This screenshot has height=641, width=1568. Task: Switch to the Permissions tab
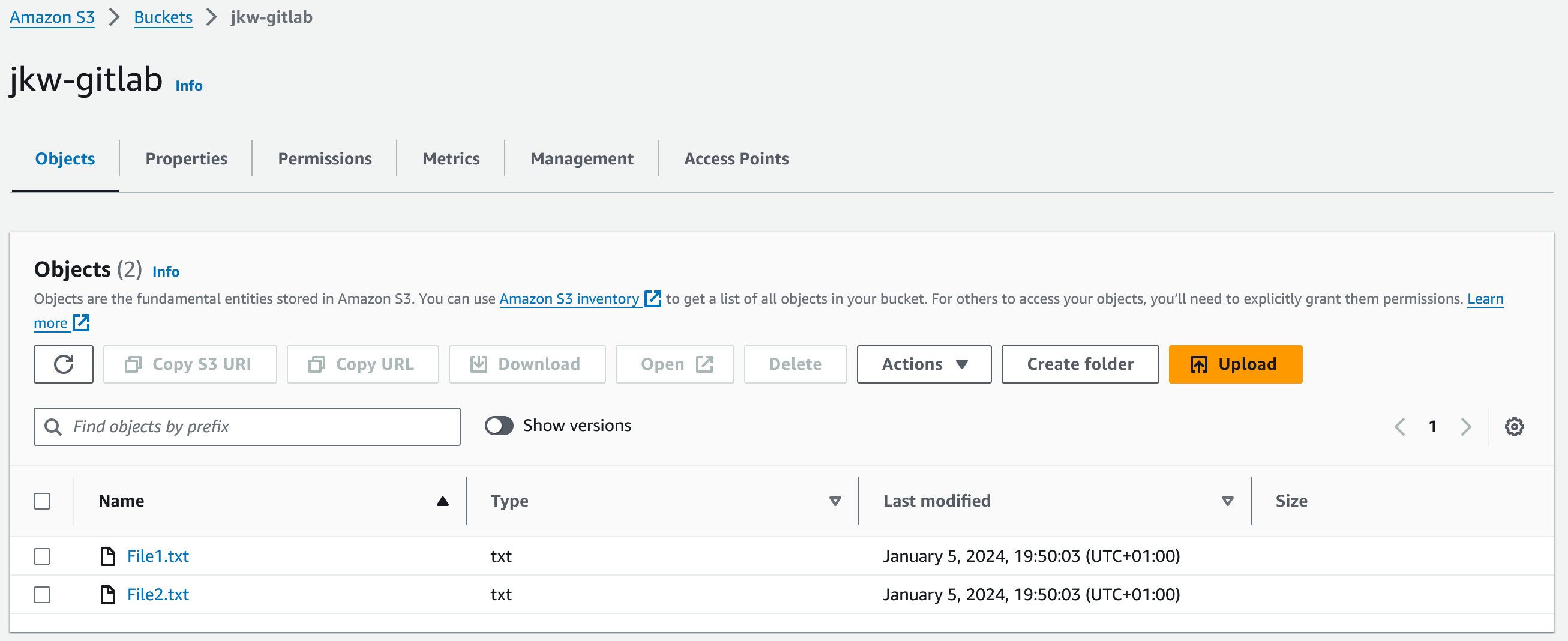tap(325, 159)
